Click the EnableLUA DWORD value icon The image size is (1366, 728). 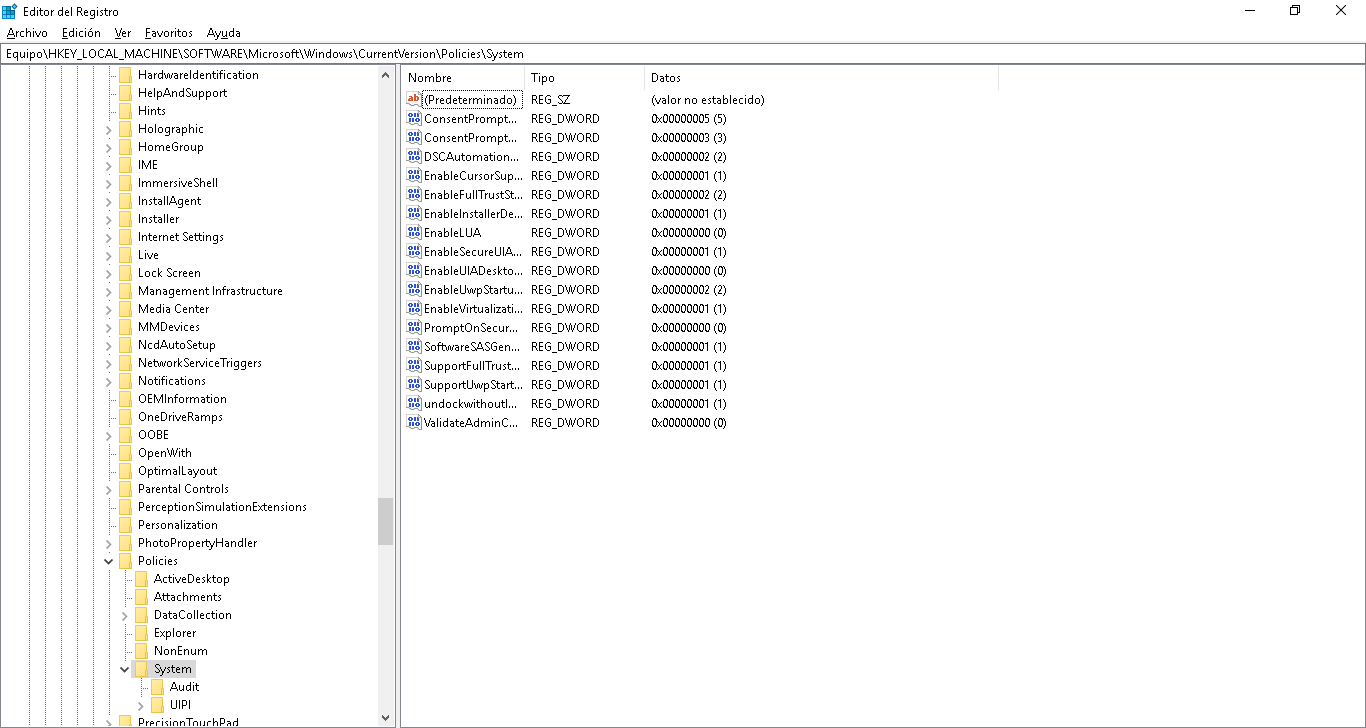pyautogui.click(x=414, y=233)
